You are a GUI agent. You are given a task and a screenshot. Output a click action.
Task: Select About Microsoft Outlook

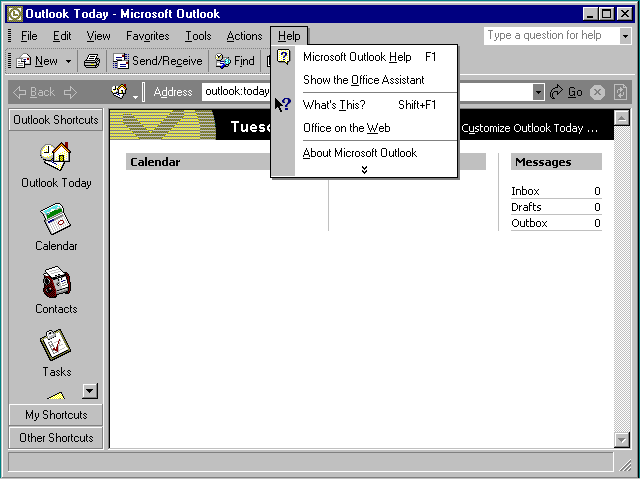[364, 153]
